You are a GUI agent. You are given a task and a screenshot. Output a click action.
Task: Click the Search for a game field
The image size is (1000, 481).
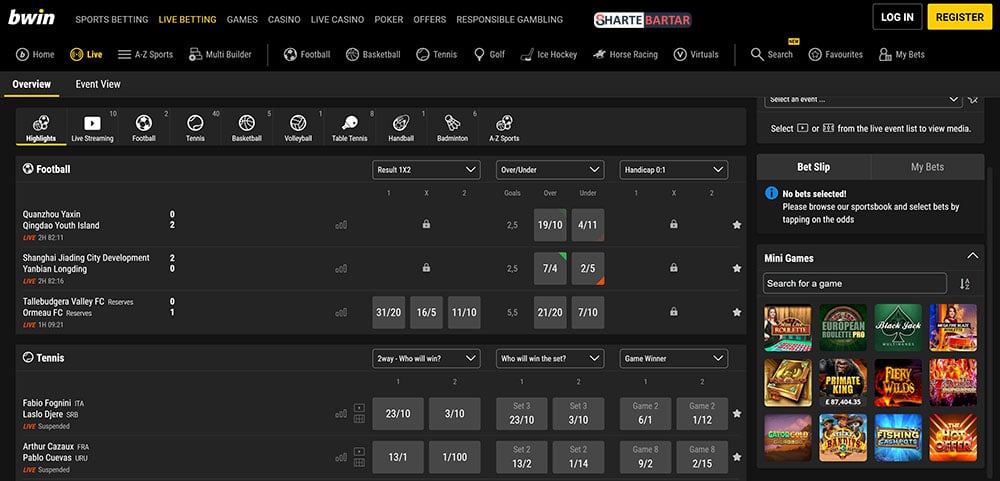tap(855, 283)
